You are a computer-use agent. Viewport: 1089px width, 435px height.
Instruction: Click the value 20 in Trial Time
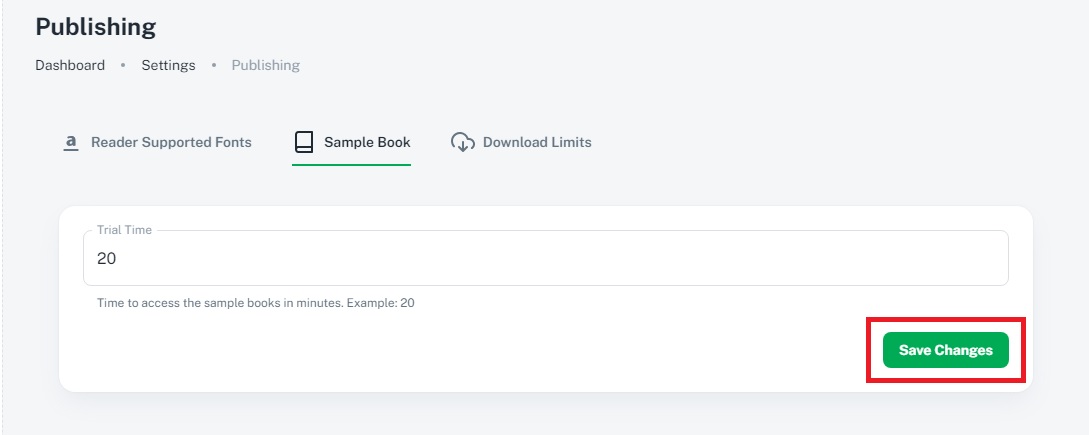click(x=106, y=258)
